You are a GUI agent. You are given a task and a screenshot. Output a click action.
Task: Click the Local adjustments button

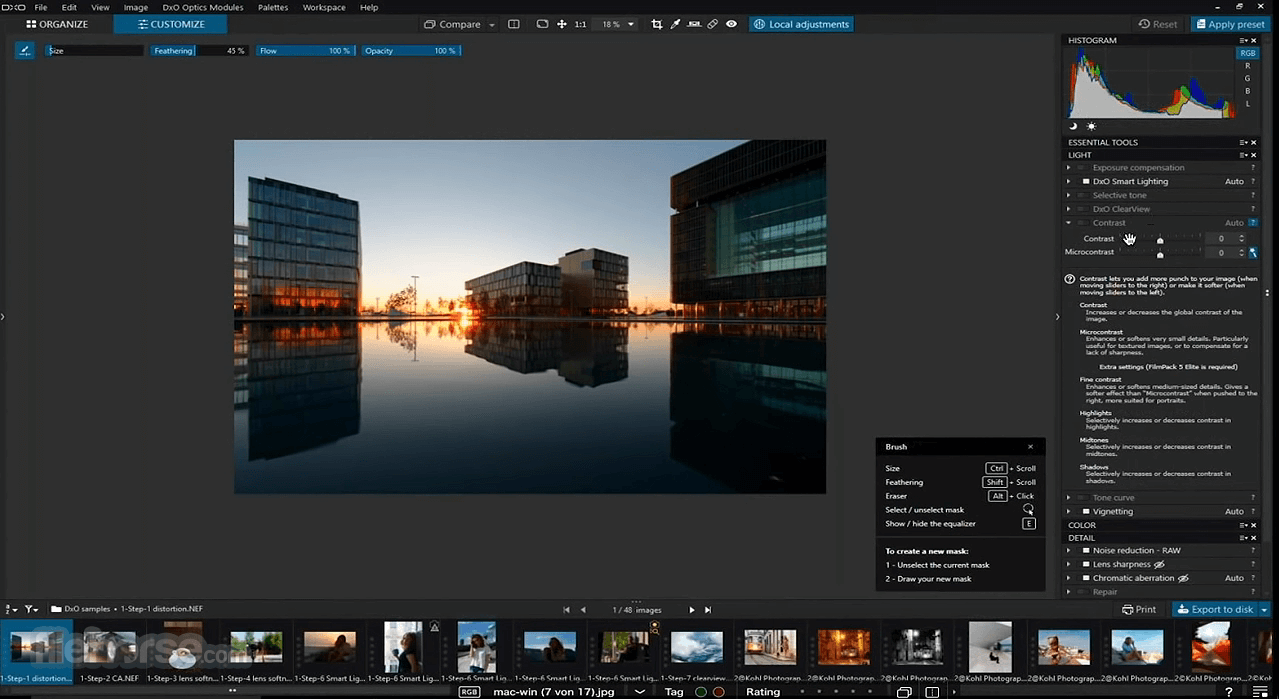(801, 24)
